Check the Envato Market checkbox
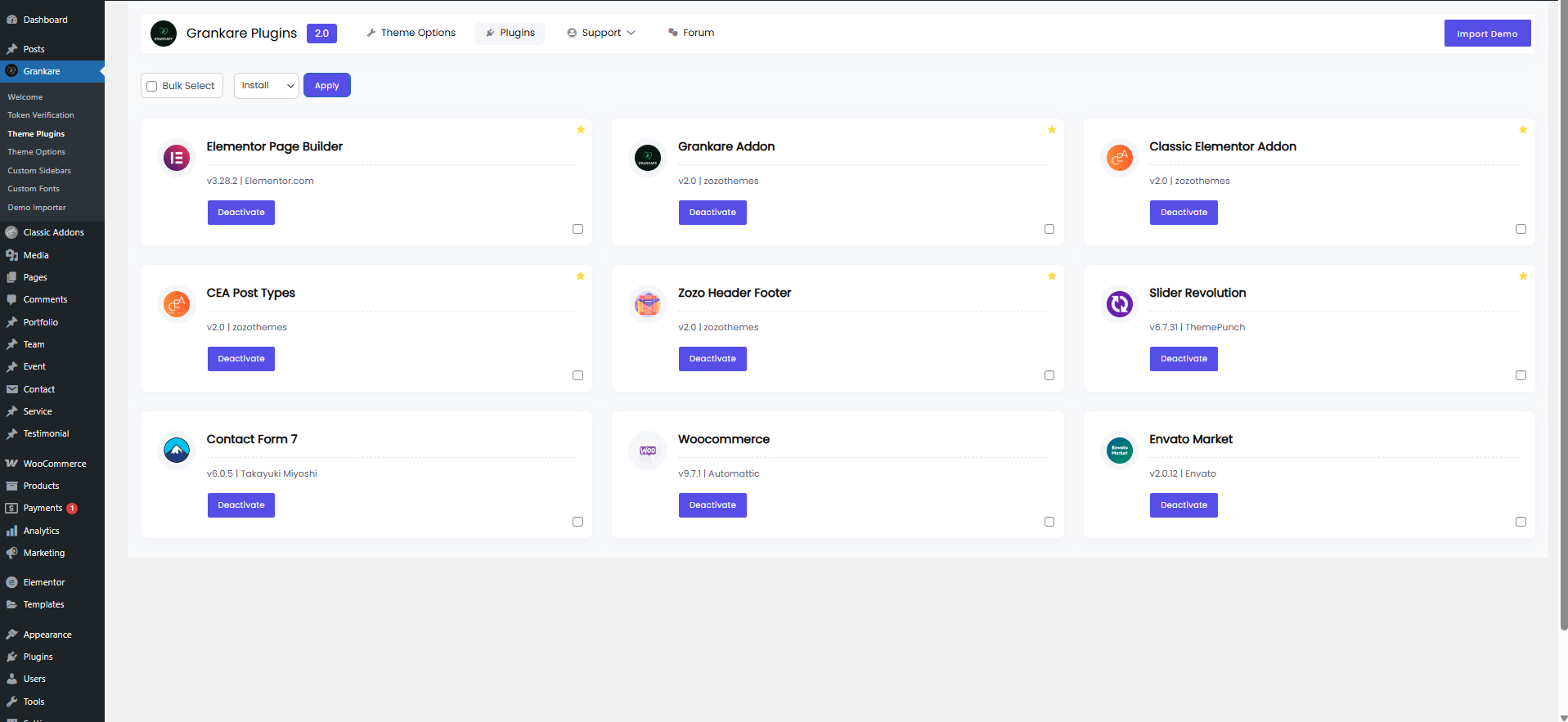 tap(1521, 522)
